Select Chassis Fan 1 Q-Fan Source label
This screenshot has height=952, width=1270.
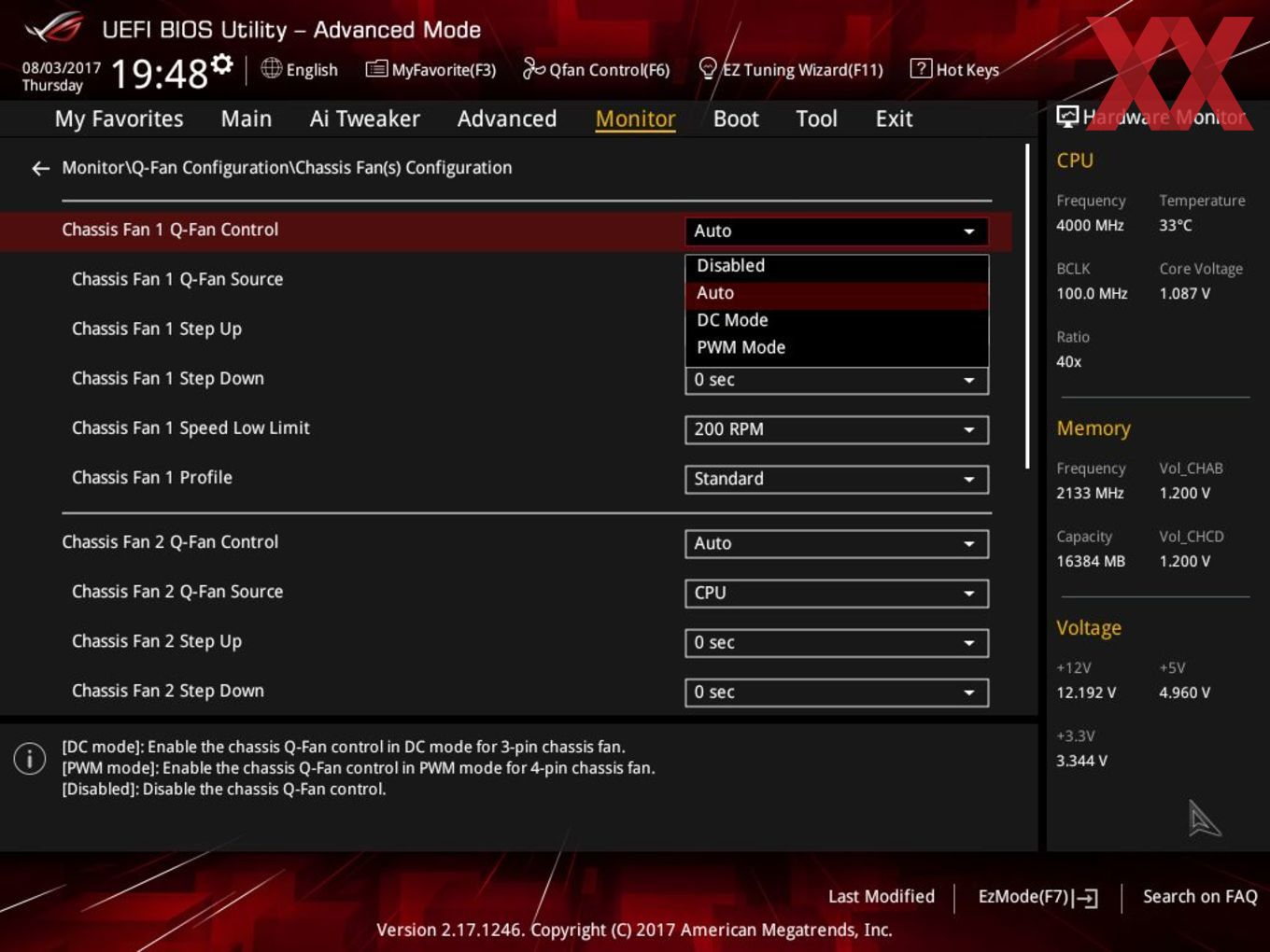click(x=177, y=279)
